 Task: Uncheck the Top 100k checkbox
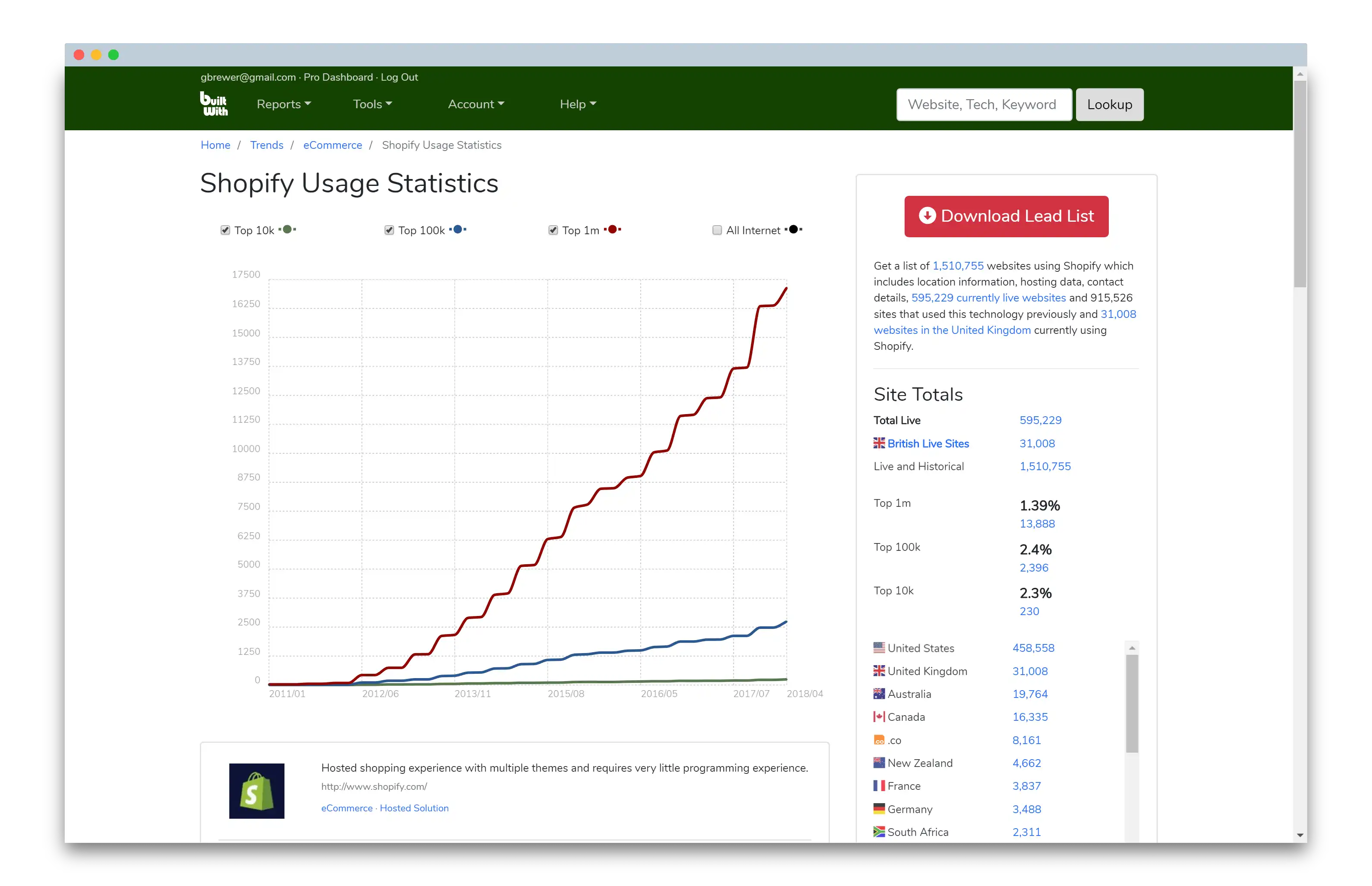tap(389, 230)
